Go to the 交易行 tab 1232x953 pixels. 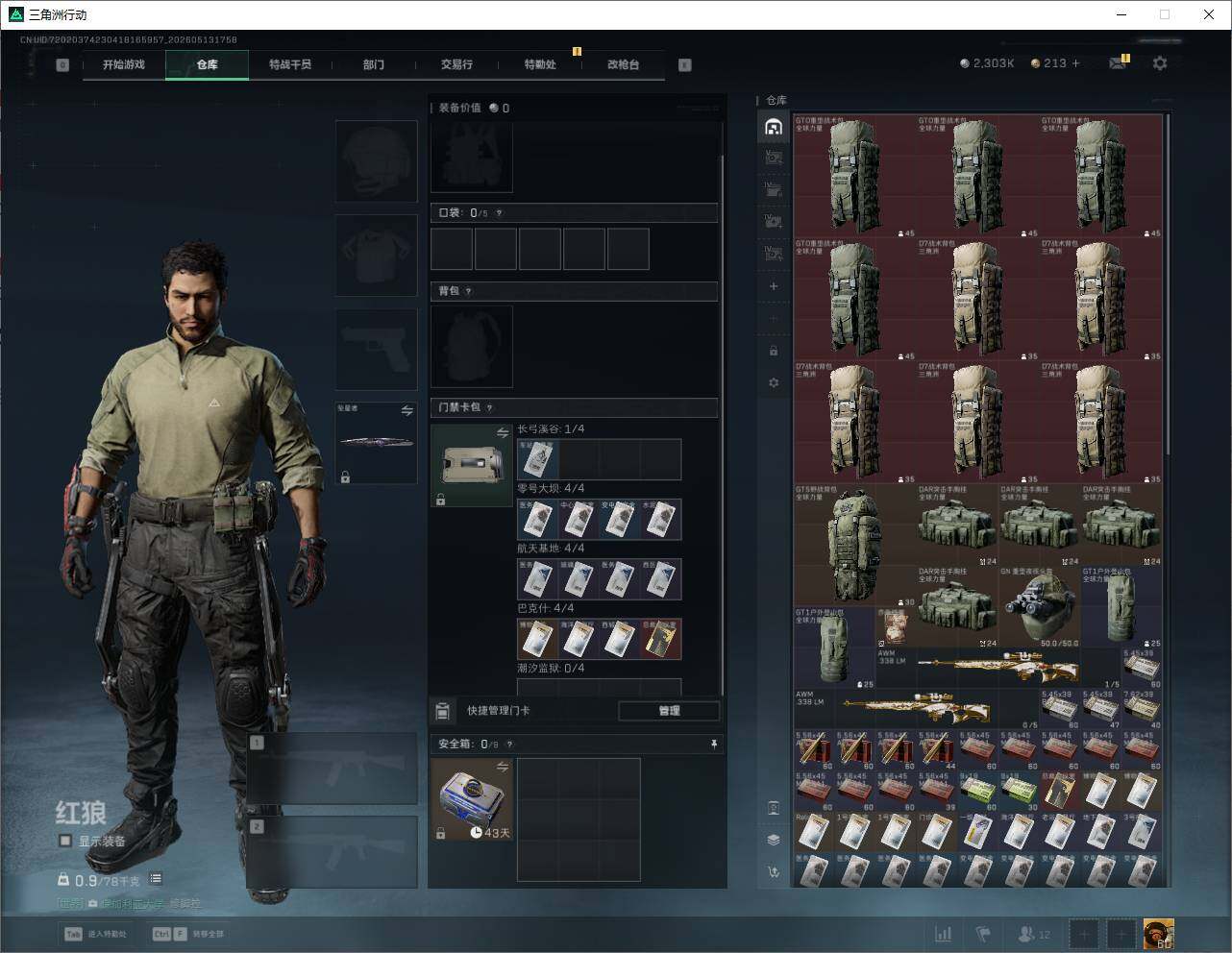pos(456,64)
